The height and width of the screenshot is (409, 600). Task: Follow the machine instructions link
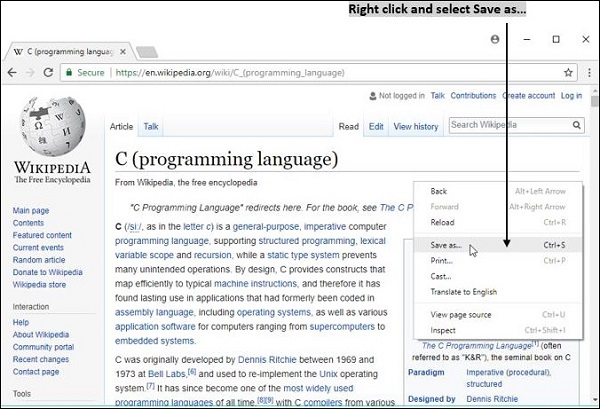point(255,284)
